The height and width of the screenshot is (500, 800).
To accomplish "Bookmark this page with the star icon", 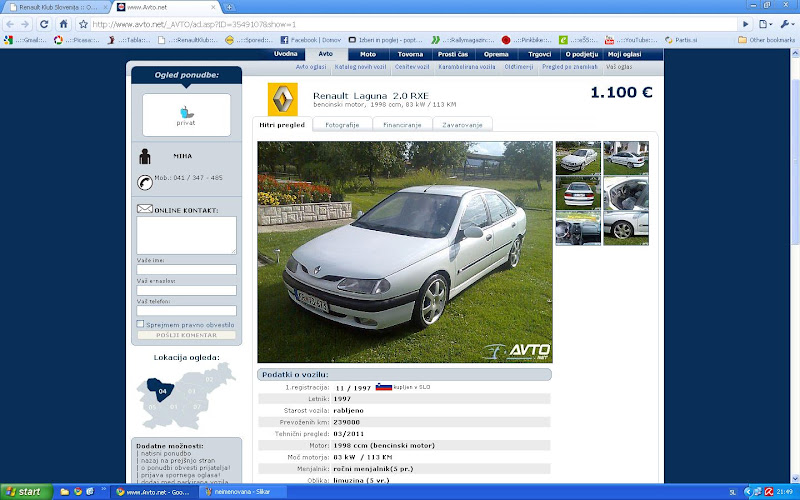I will click(83, 24).
